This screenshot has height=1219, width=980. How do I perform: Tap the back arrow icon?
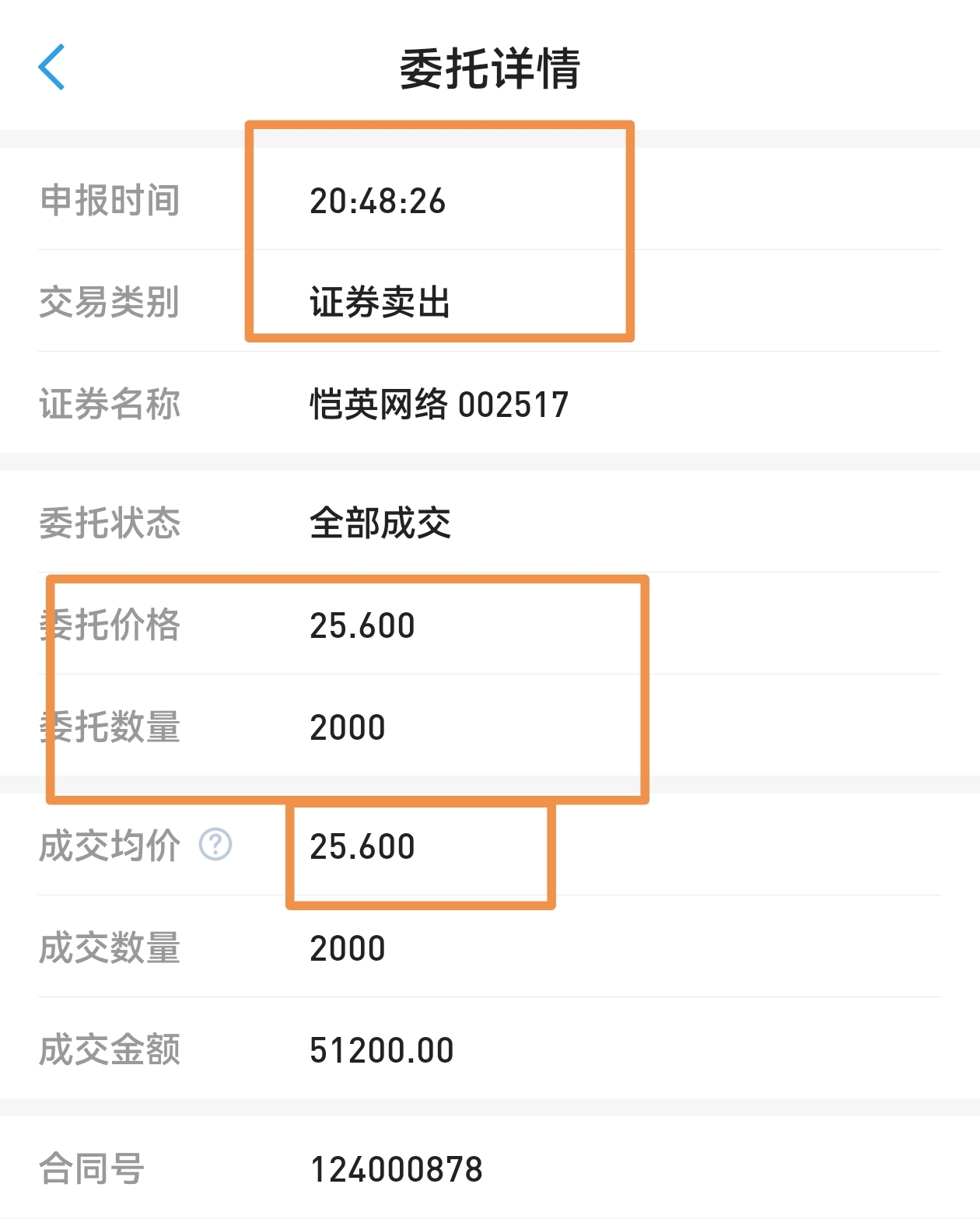[x=51, y=68]
